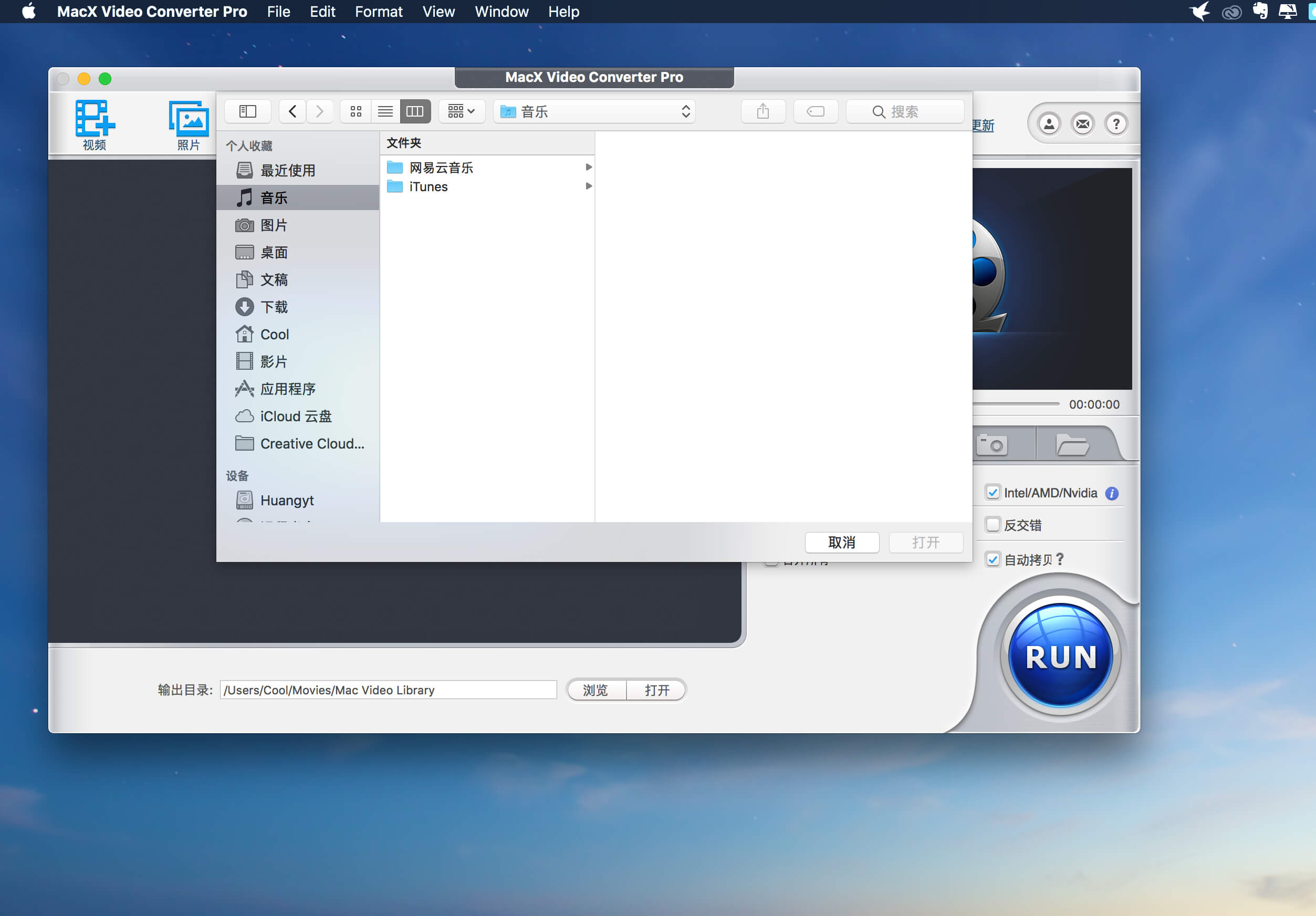This screenshot has width=1316, height=916.
Task: Select the 网易云音乐 folder
Action: tap(487, 168)
